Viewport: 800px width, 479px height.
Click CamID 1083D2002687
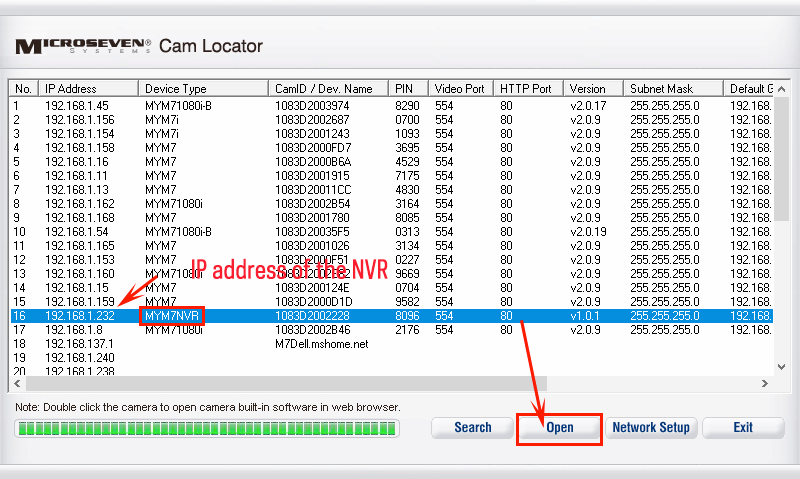point(312,120)
